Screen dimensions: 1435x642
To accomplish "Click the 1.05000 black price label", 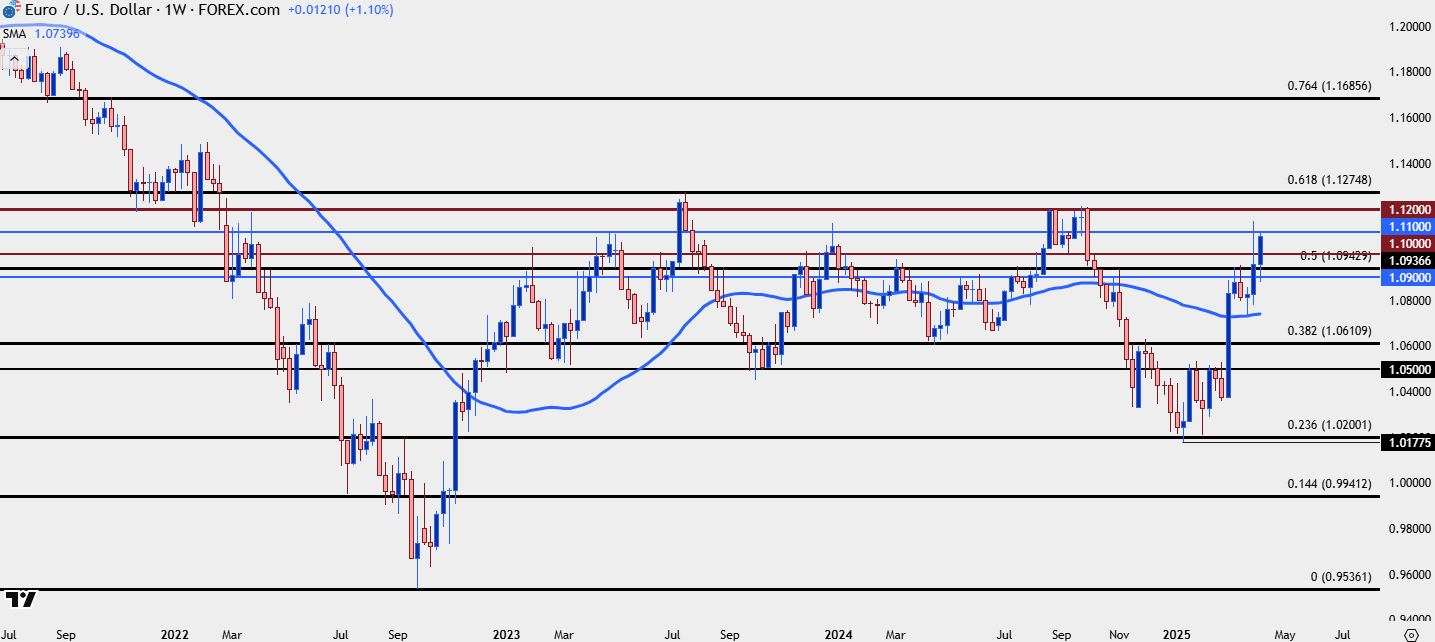I will (1406, 369).
